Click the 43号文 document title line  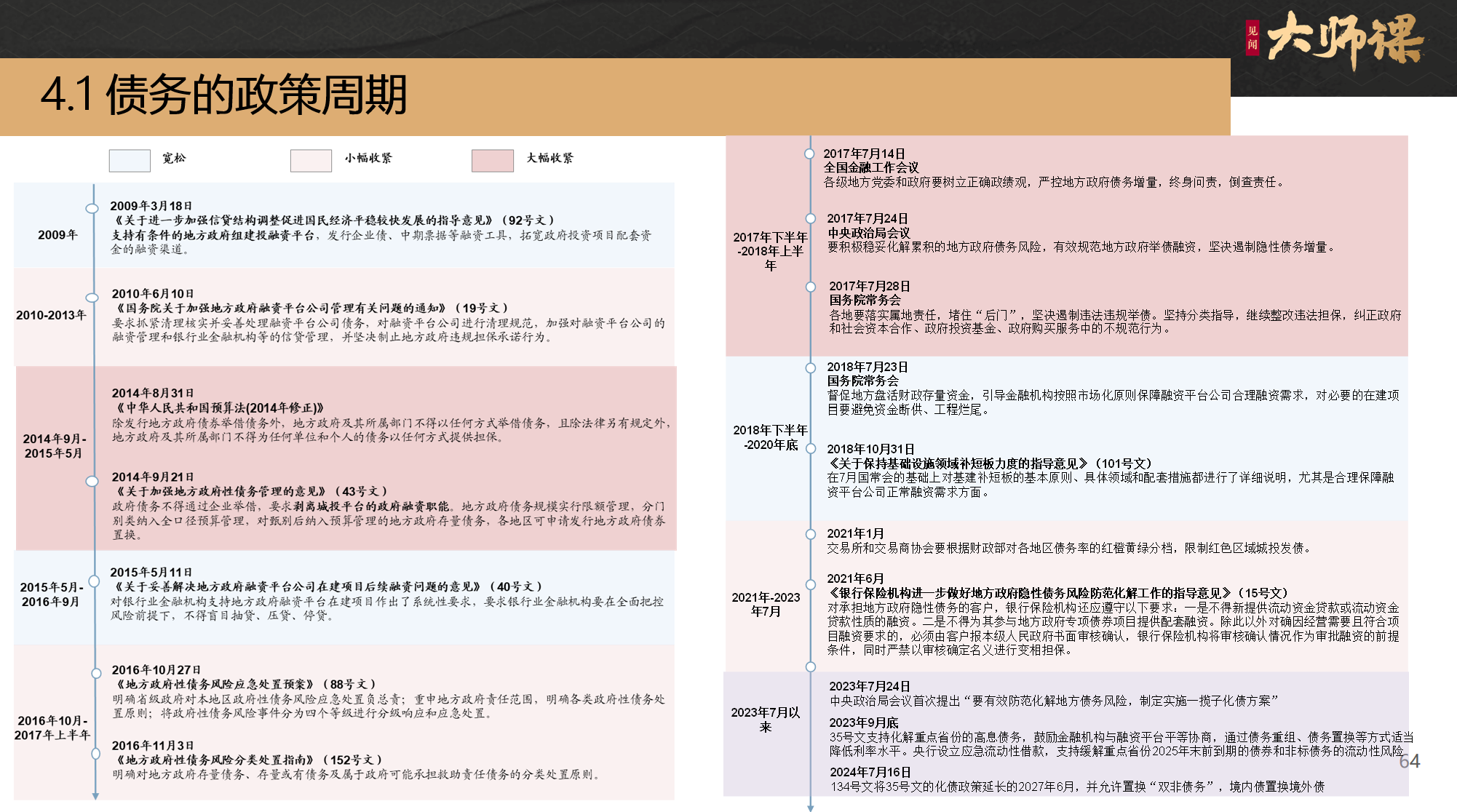250,491
